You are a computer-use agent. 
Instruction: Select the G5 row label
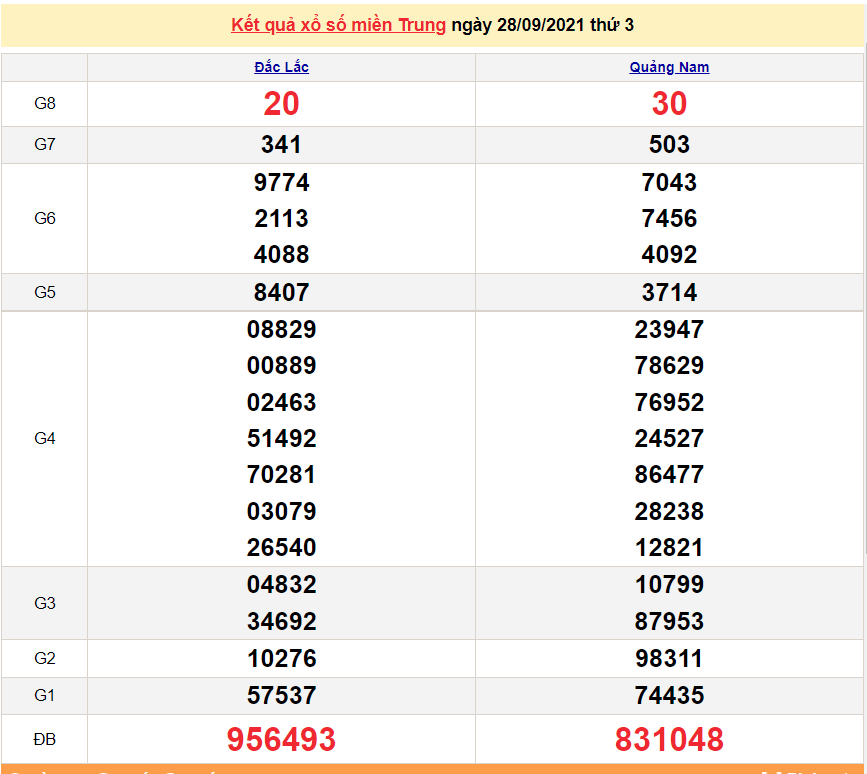pyautogui.click(x=45, y=292)
